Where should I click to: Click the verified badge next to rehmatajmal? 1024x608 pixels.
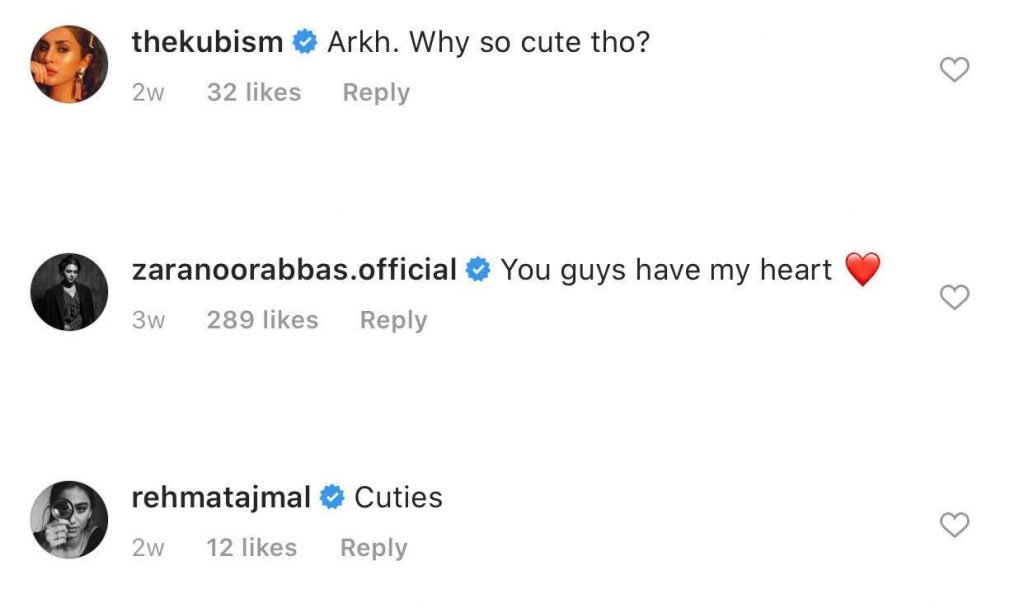pos(333,498)
